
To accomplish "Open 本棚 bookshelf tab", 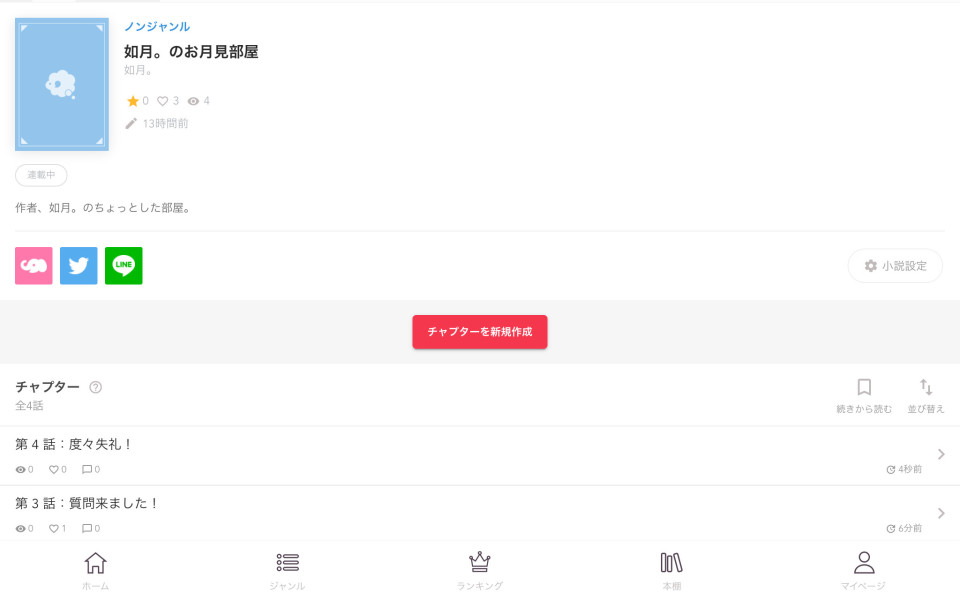I will click(672, 571).
